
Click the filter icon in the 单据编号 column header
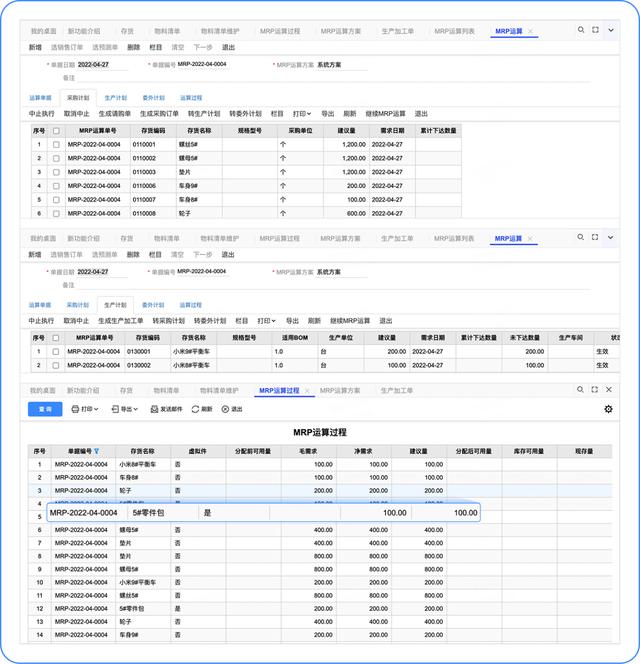pyautogui.click(x=97, y=451)
